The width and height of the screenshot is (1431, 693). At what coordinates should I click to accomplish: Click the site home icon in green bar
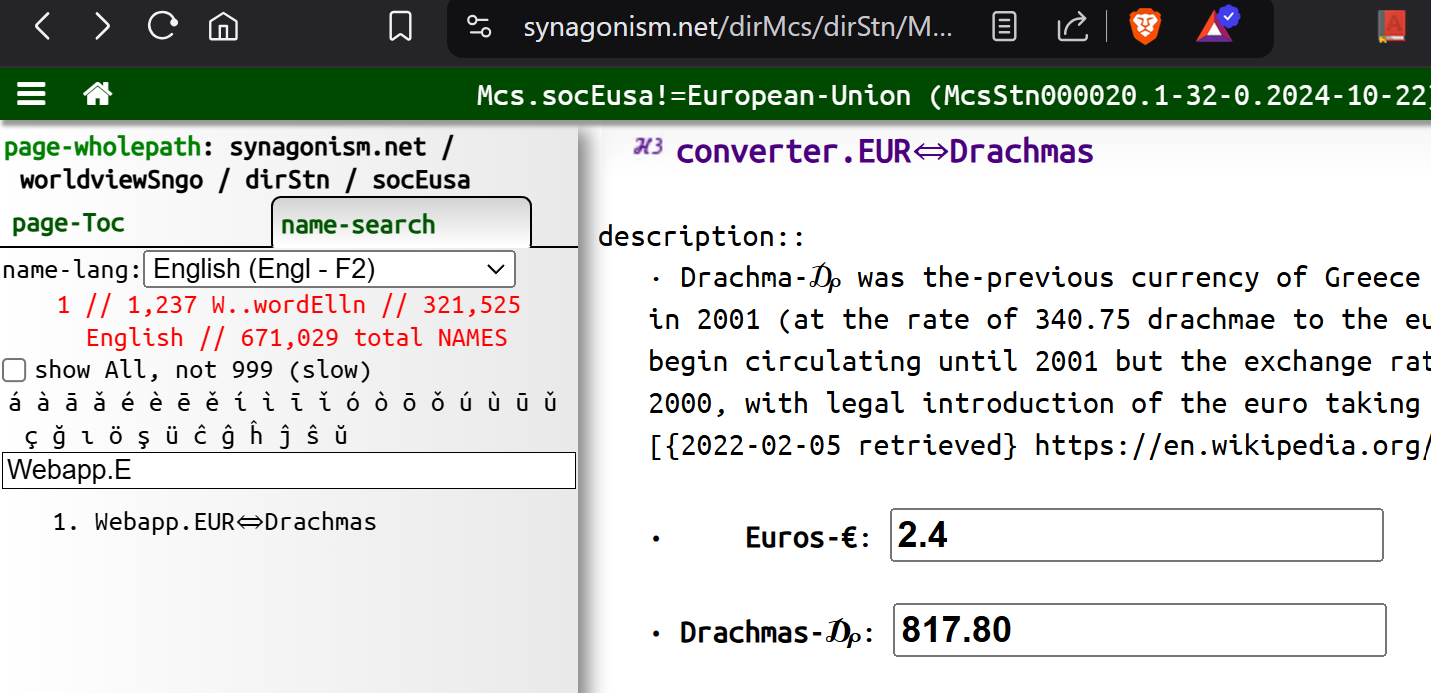pyautogui.click(x=97, y=94)
